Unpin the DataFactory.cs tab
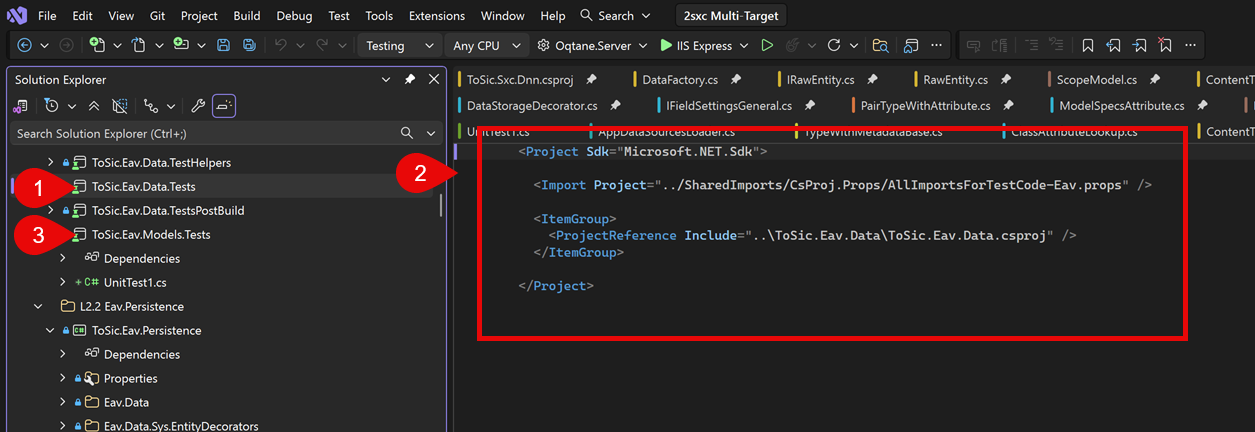Screen dimensions: 1255x432 [x=736, y=79]
